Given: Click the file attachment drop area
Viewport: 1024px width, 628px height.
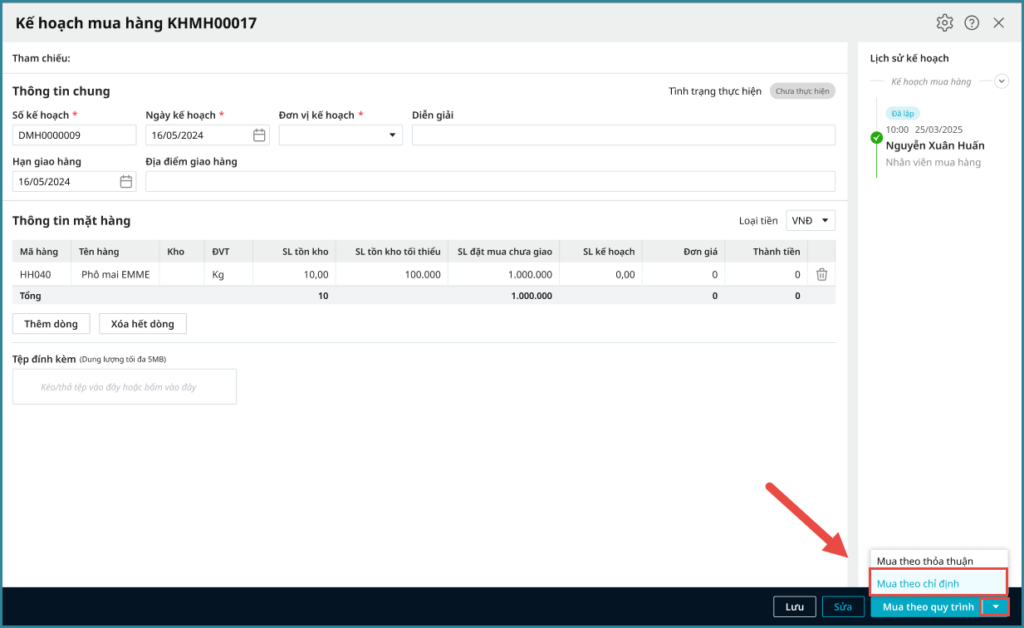Looking at the screenshot, I should [124, 386].
